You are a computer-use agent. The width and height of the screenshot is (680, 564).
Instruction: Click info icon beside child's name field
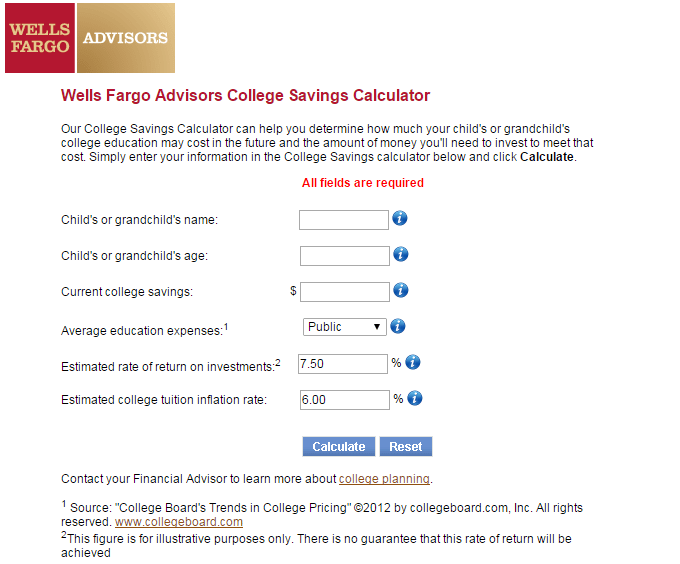(399, 218)
